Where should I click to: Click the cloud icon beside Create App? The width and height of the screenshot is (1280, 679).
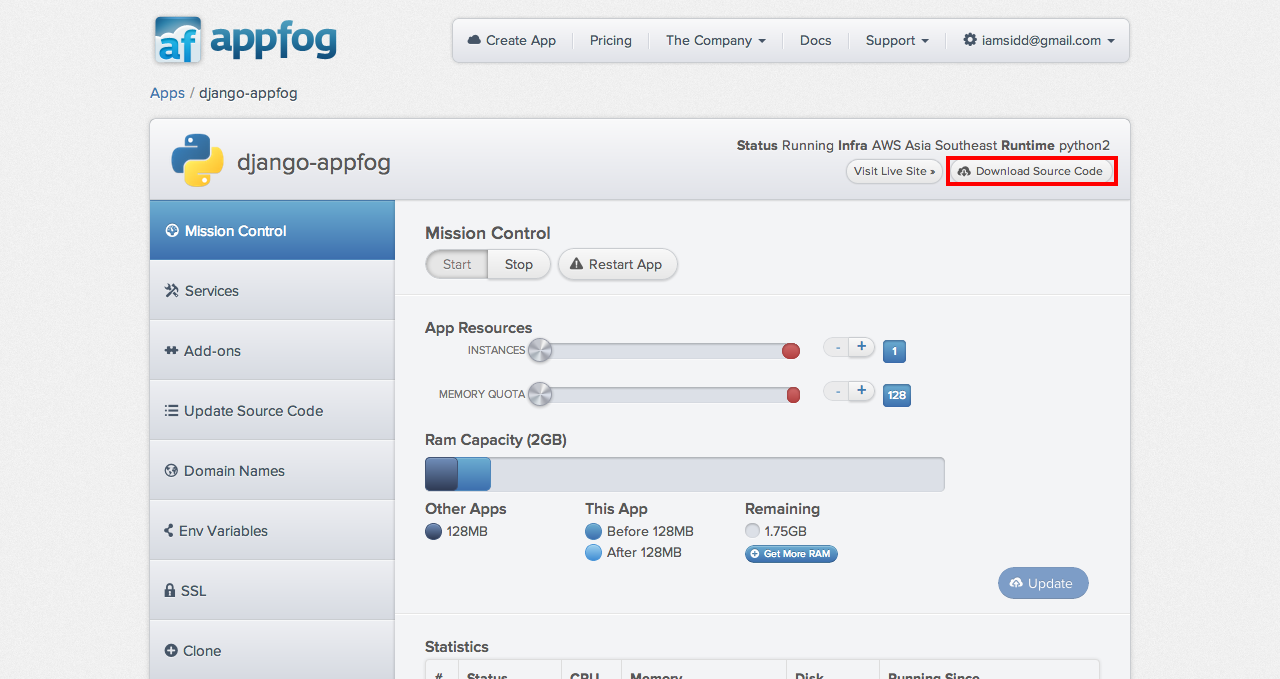[x=474, y=40]
